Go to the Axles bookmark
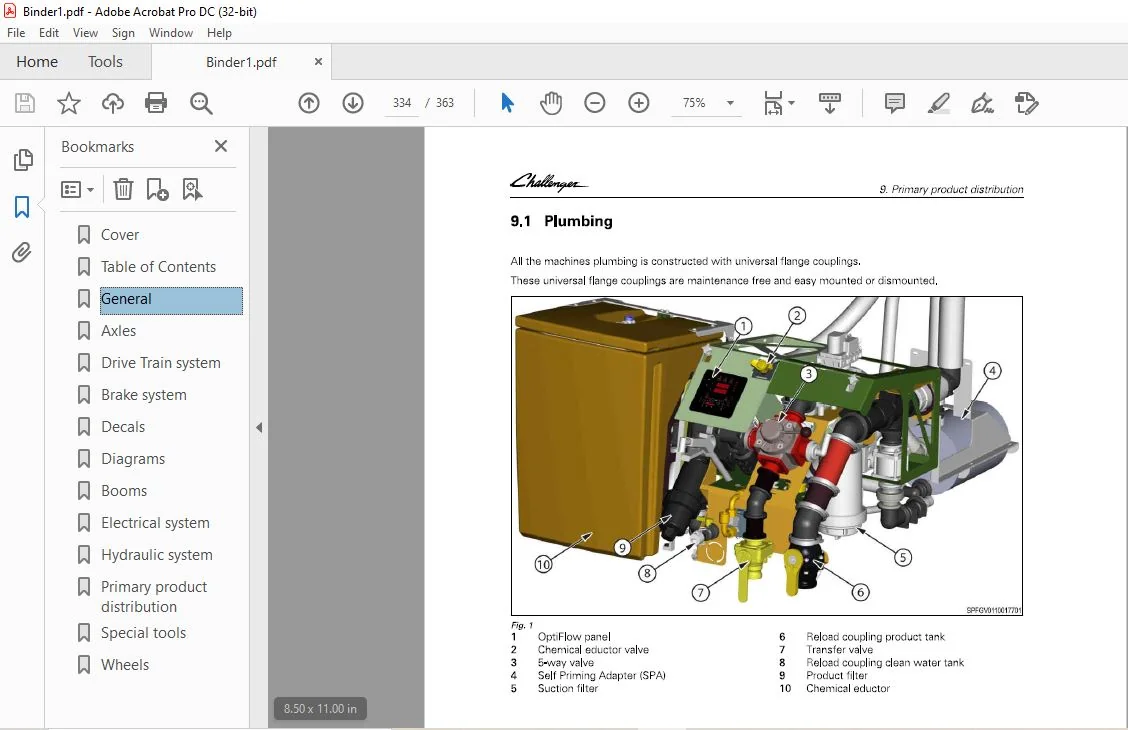The width and height of the screenshot is (1128, 730). (118, 331)
